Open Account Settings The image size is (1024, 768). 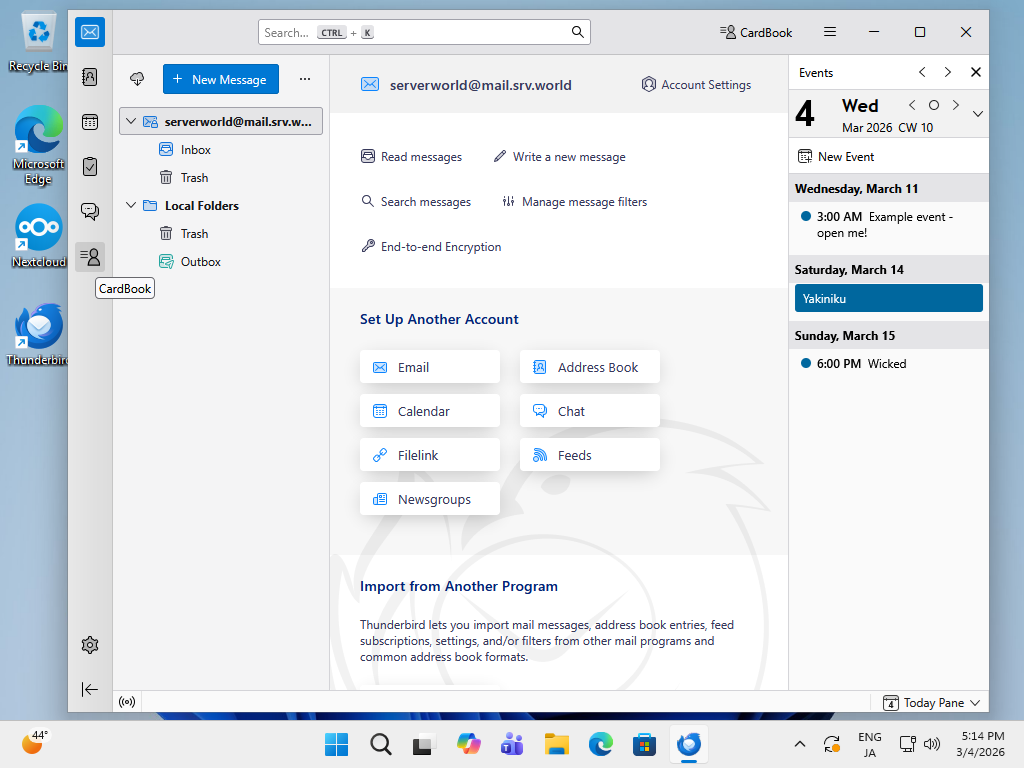click(x=696, y=85)
